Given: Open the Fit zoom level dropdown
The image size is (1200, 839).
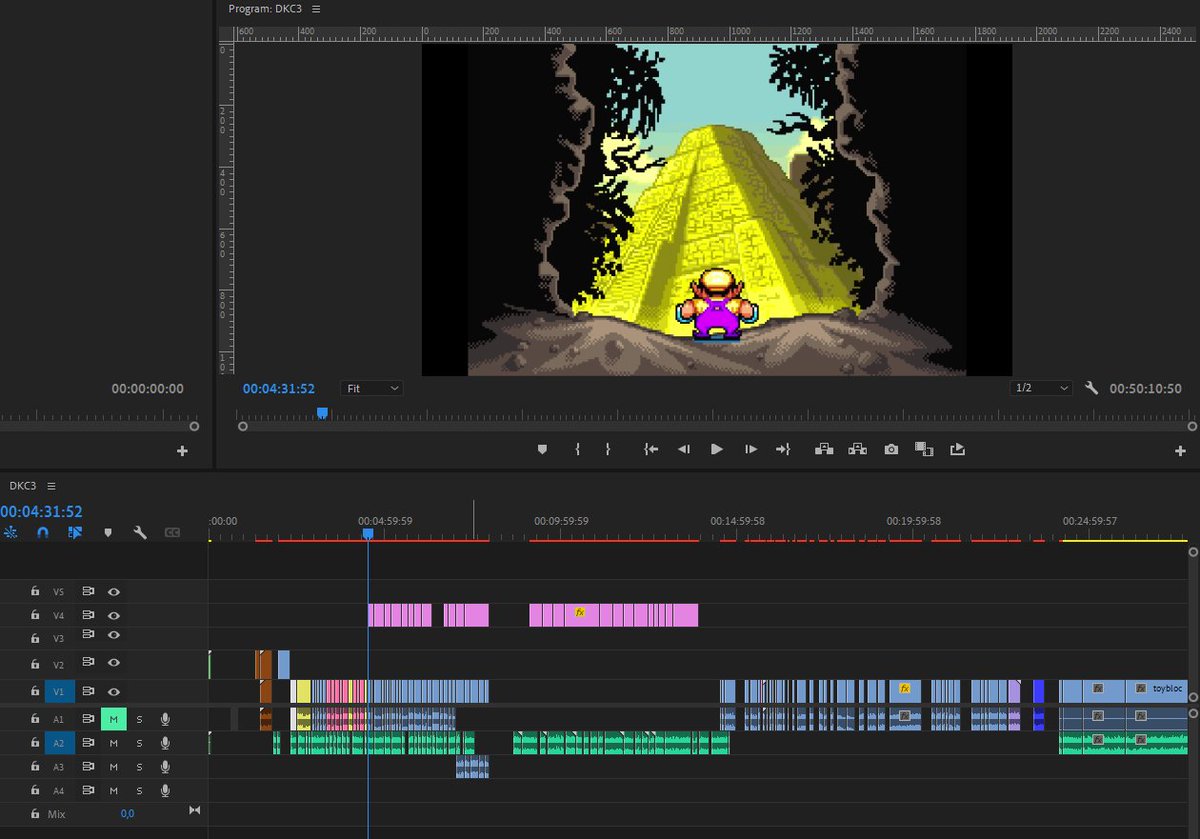Looking at the screenshot, I should coord(371,388).
